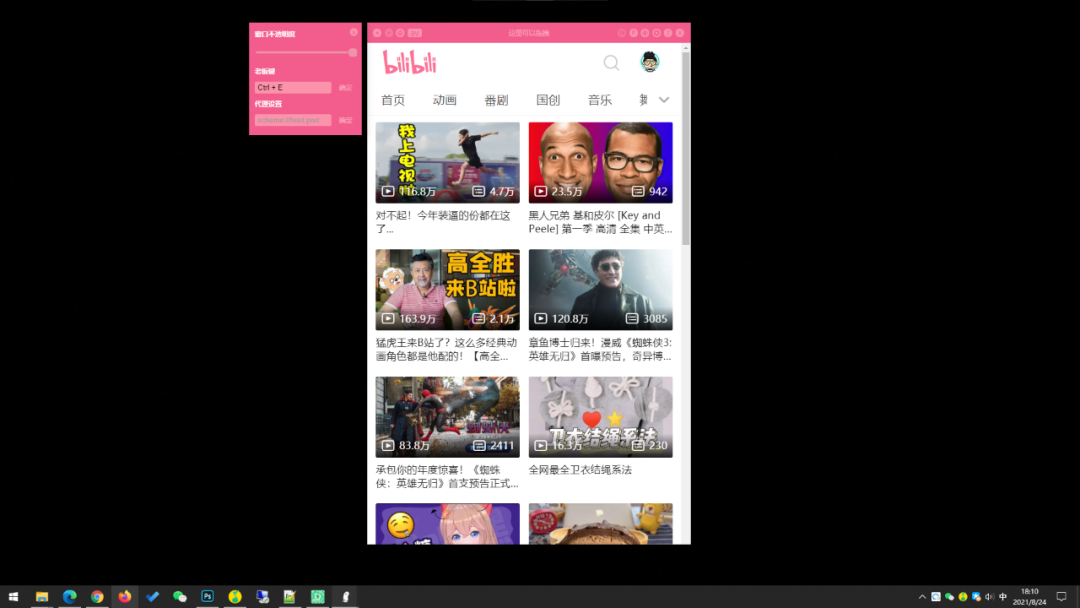
Task: Switch to the 音乐 tab
Action: [x=599, y=100]
